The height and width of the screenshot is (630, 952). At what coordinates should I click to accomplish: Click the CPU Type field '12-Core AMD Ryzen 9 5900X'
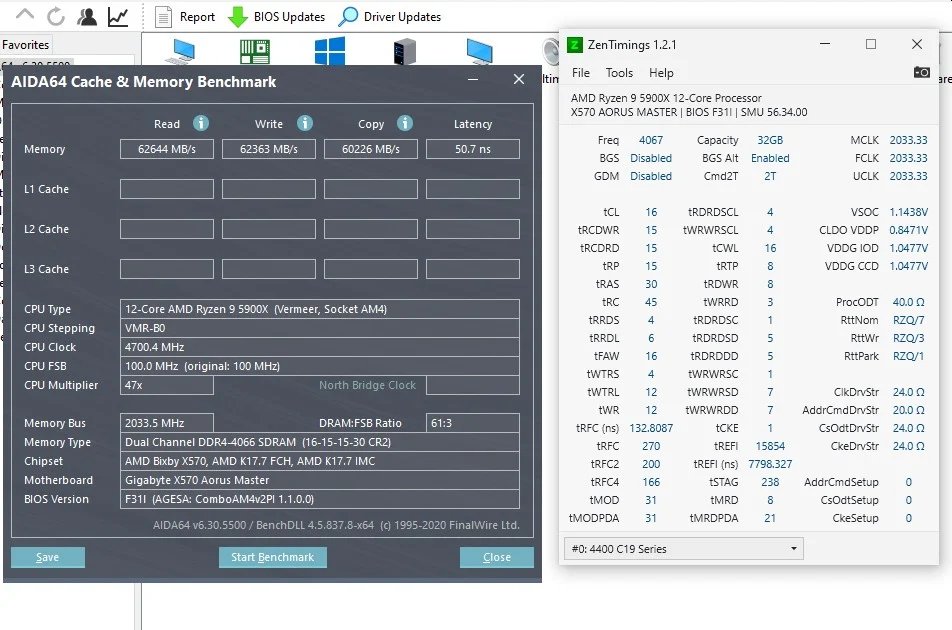tap(320, 309)
